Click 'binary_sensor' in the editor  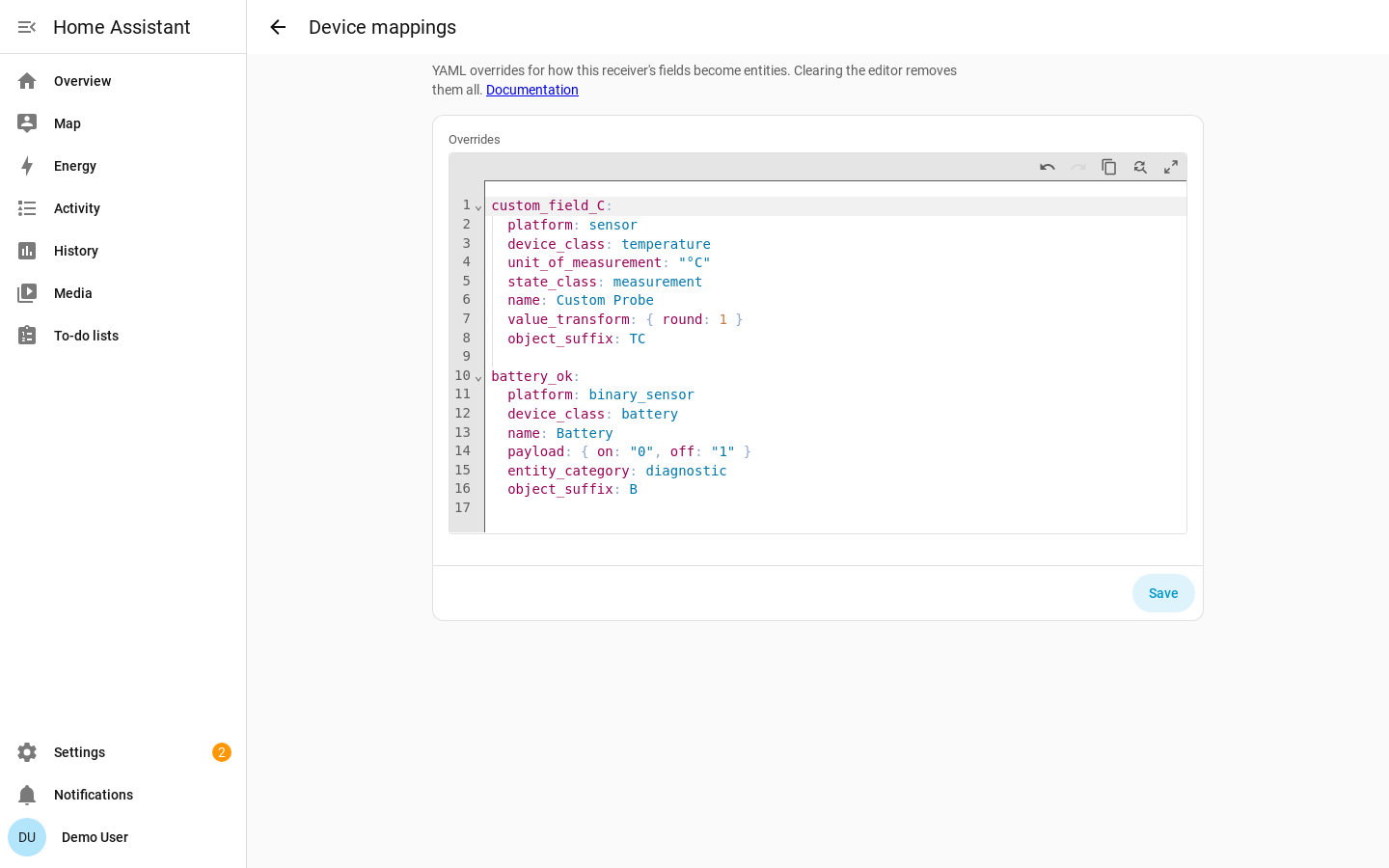pyautogui.click(x=641, y=394)
